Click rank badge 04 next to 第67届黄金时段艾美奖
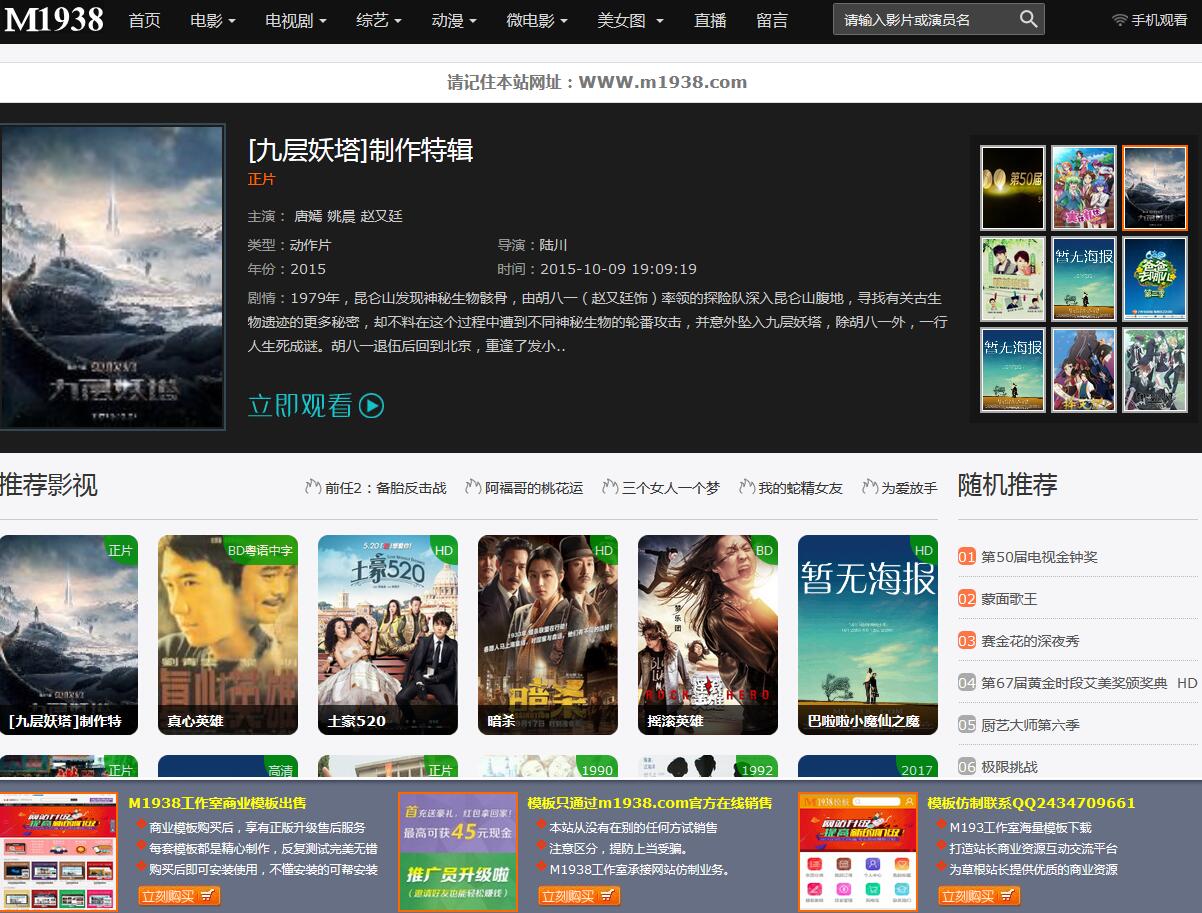 (967, 683)
